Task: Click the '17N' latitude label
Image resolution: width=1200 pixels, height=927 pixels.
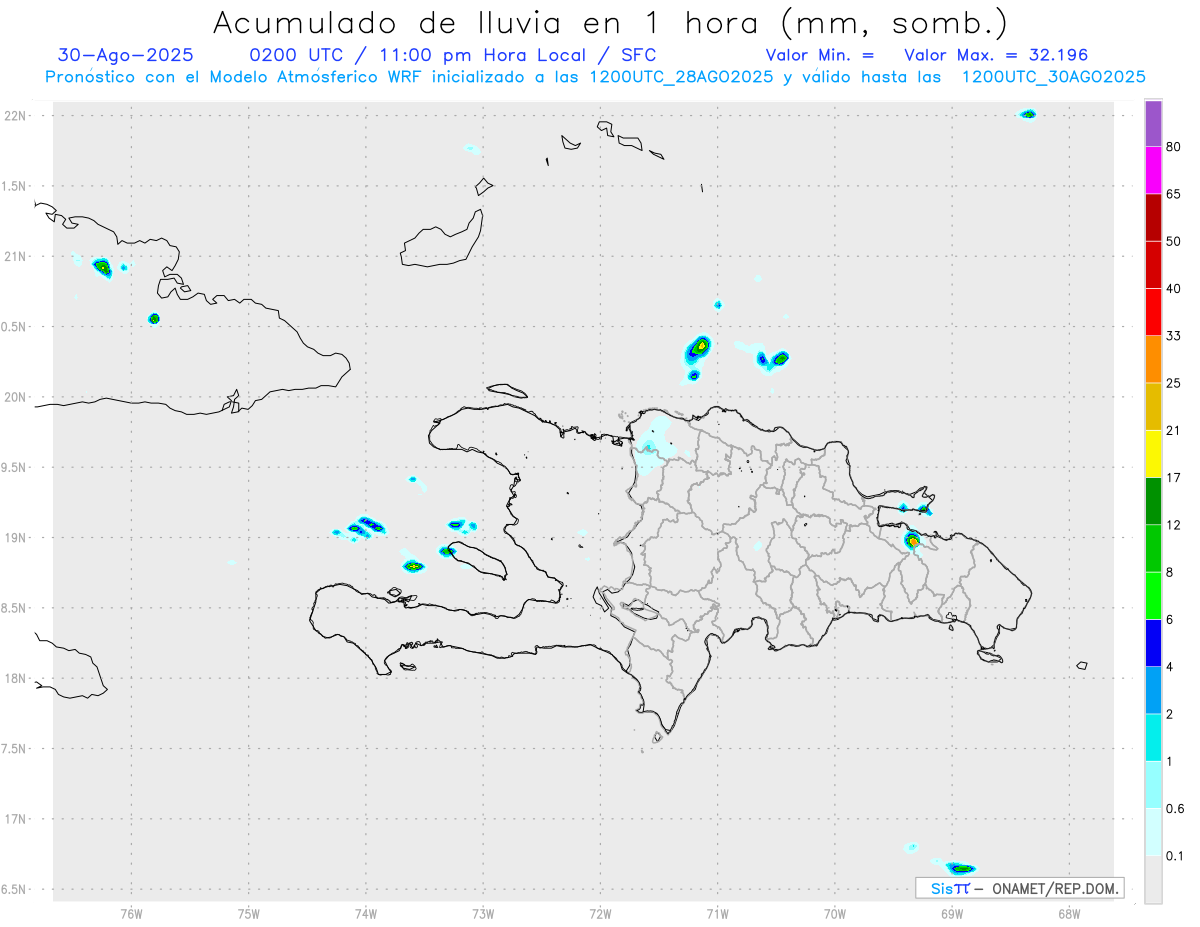Action: tap(17, 819)
